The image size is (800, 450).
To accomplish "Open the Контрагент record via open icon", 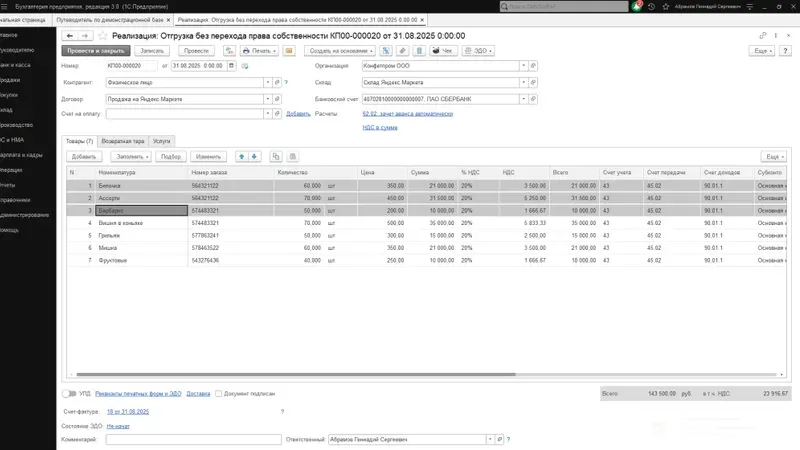I will (x=278, y=83).
